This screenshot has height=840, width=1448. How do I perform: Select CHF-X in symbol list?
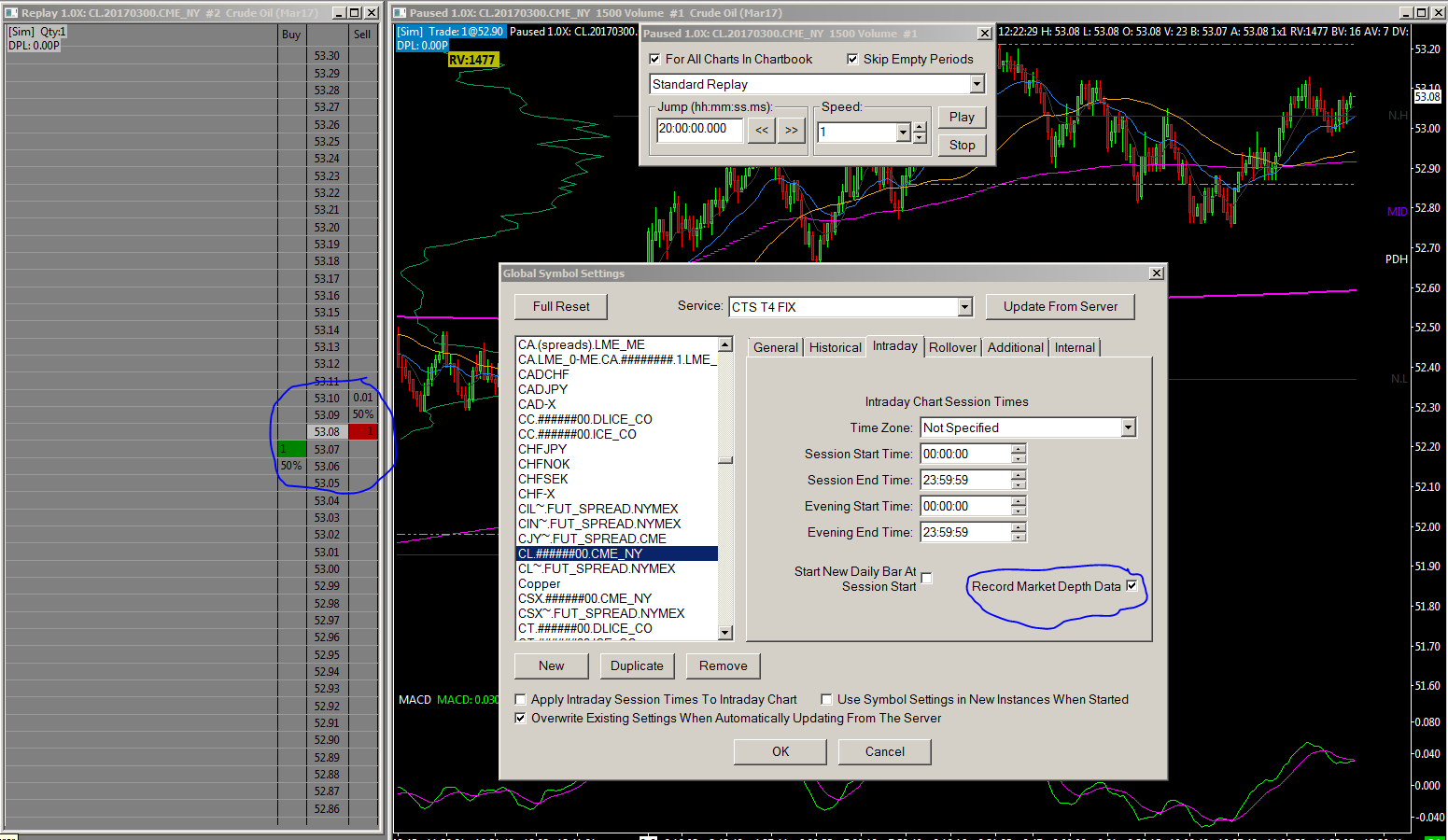(x=617, y=494)
